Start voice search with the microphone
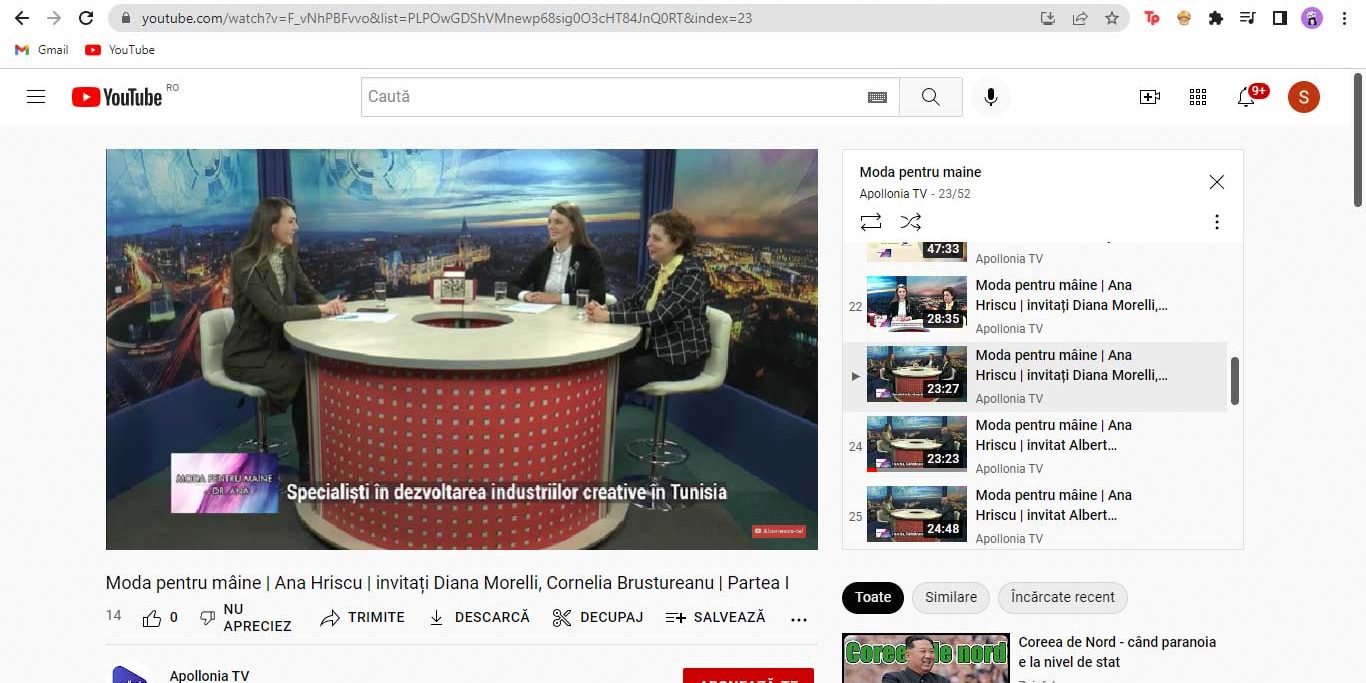Viewport: 1366px width, 683px height. (x=991, y=97)
